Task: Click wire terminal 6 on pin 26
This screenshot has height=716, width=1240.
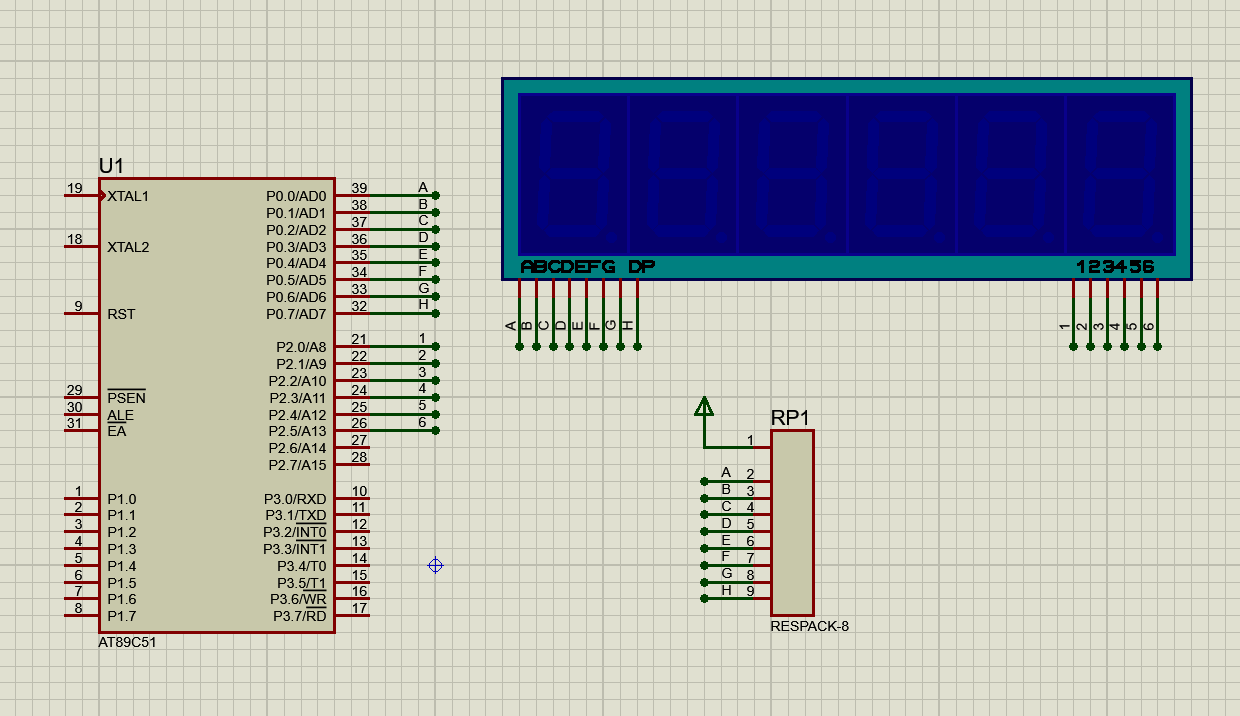Action: pyautogui.click(x=436, y=431)
